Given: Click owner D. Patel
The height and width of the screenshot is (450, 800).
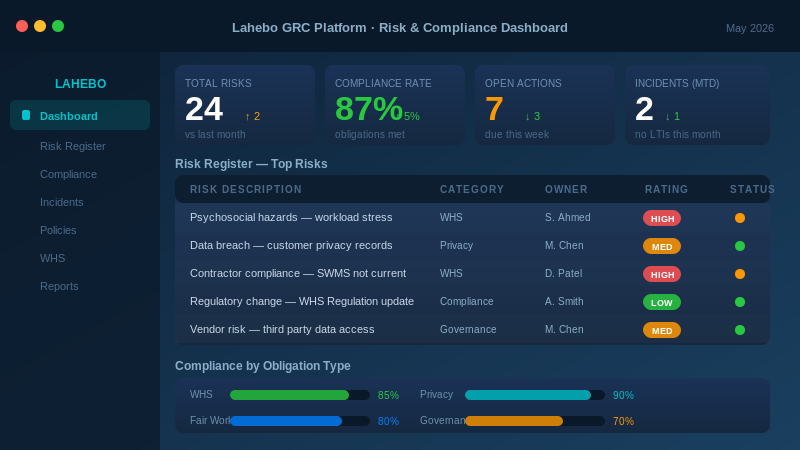Looking at the screenshot, I should [x=563, y=273].
